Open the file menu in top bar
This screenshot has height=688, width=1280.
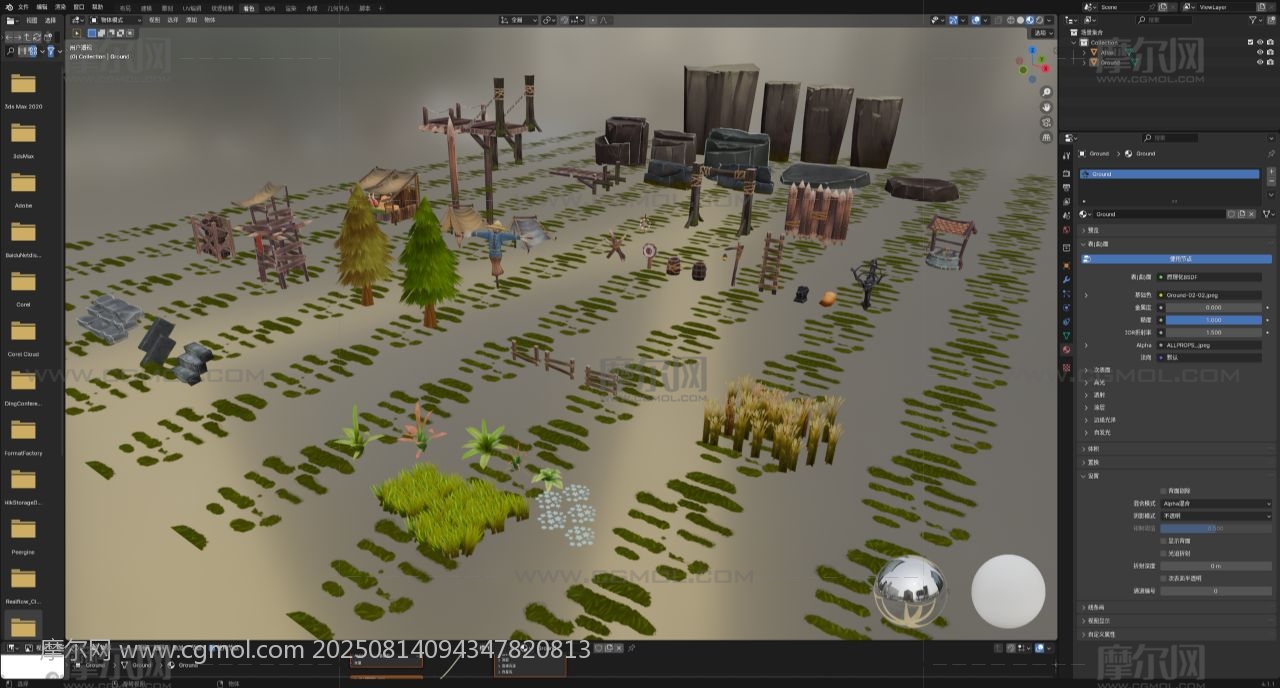click(x=23, y=7)
